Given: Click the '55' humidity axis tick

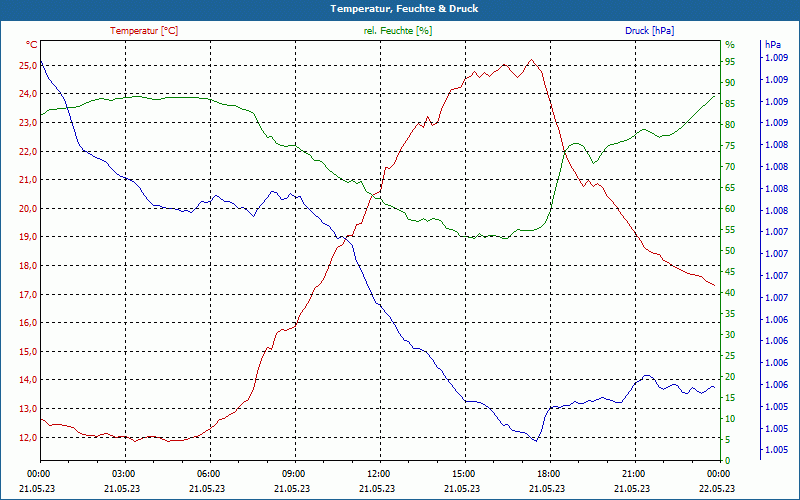Looking at the screenshot, I should tap(730, 230).
